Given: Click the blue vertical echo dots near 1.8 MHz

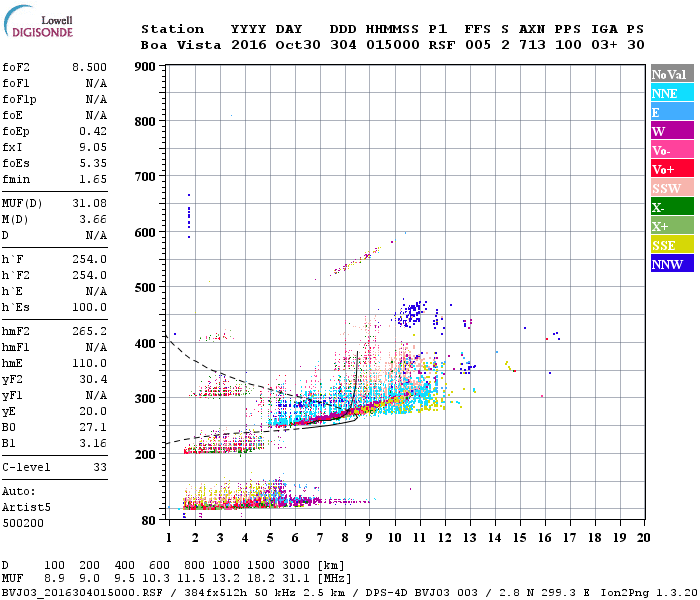Looking at the screenshot, I should point(189,216).
